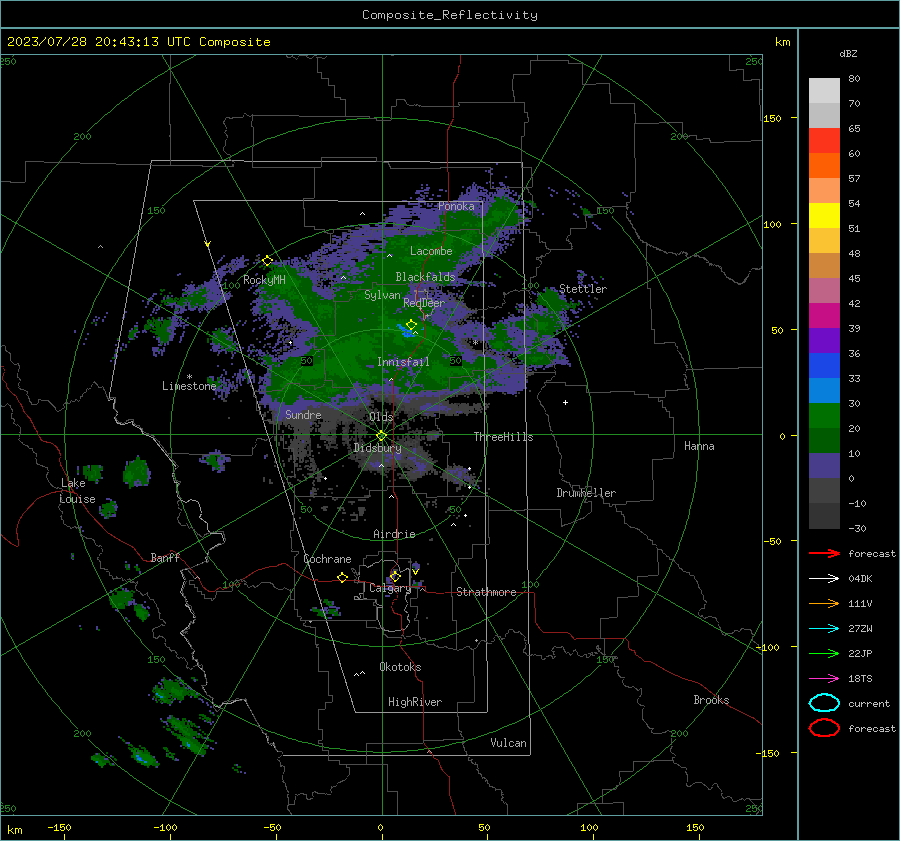Click the Vulcan city label
The image size is (900, 841).
(x=509, y=743)
